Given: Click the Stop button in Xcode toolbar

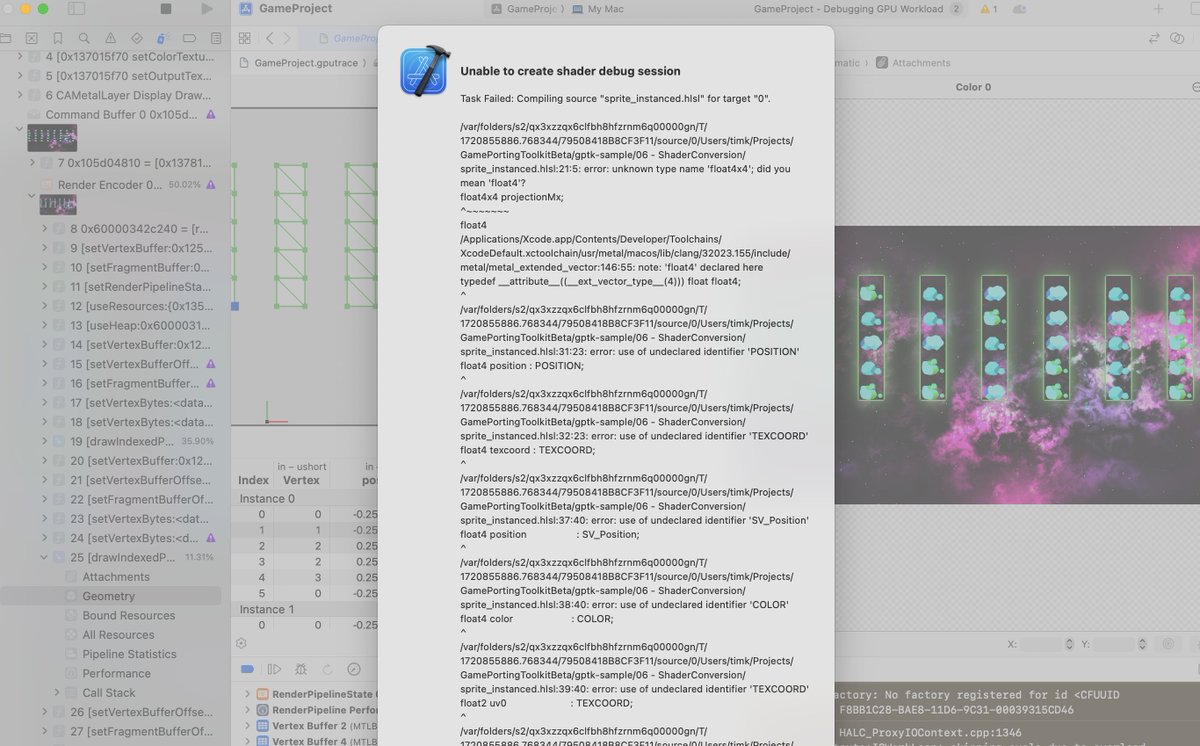Looking at the screenshot, I should pos(166,9).
